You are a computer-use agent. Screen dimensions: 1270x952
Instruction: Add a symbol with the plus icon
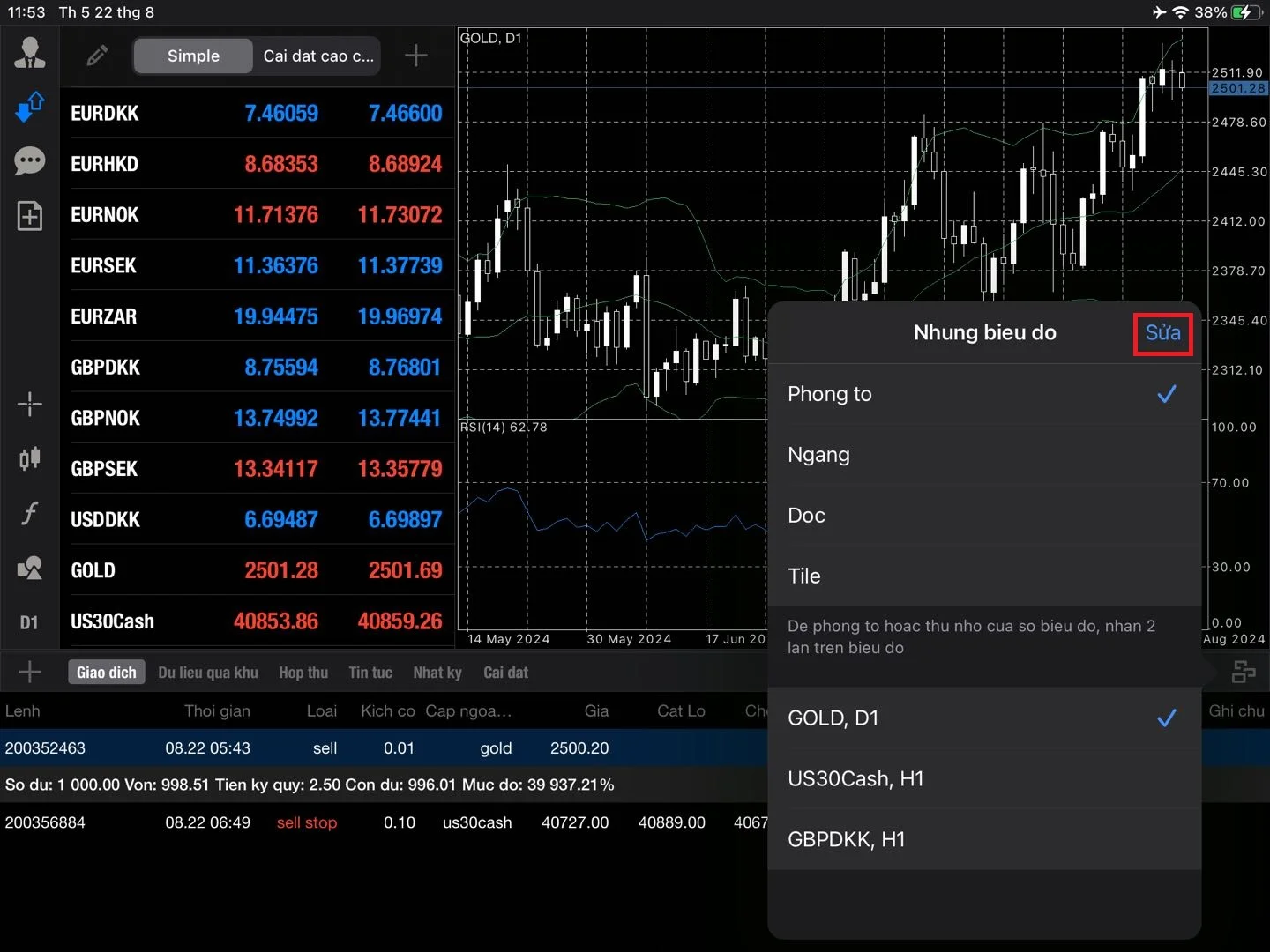pos(416,56)
